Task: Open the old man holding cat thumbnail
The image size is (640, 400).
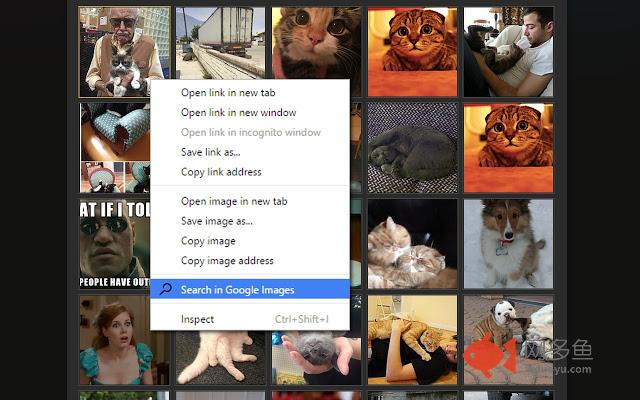Action: point(122,52)
